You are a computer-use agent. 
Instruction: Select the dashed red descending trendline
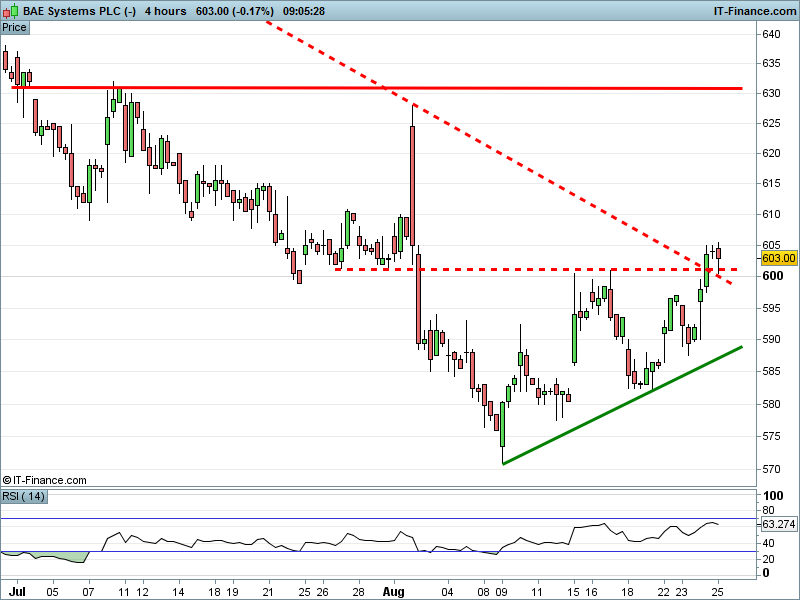[x=500, y=153]
